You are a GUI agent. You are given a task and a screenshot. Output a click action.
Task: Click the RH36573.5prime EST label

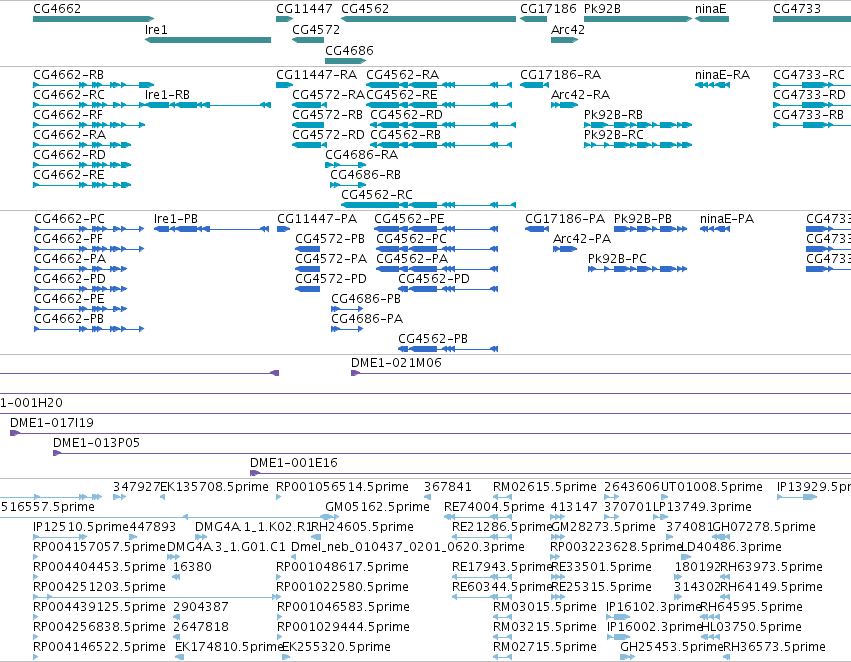(x=774, y=647)
